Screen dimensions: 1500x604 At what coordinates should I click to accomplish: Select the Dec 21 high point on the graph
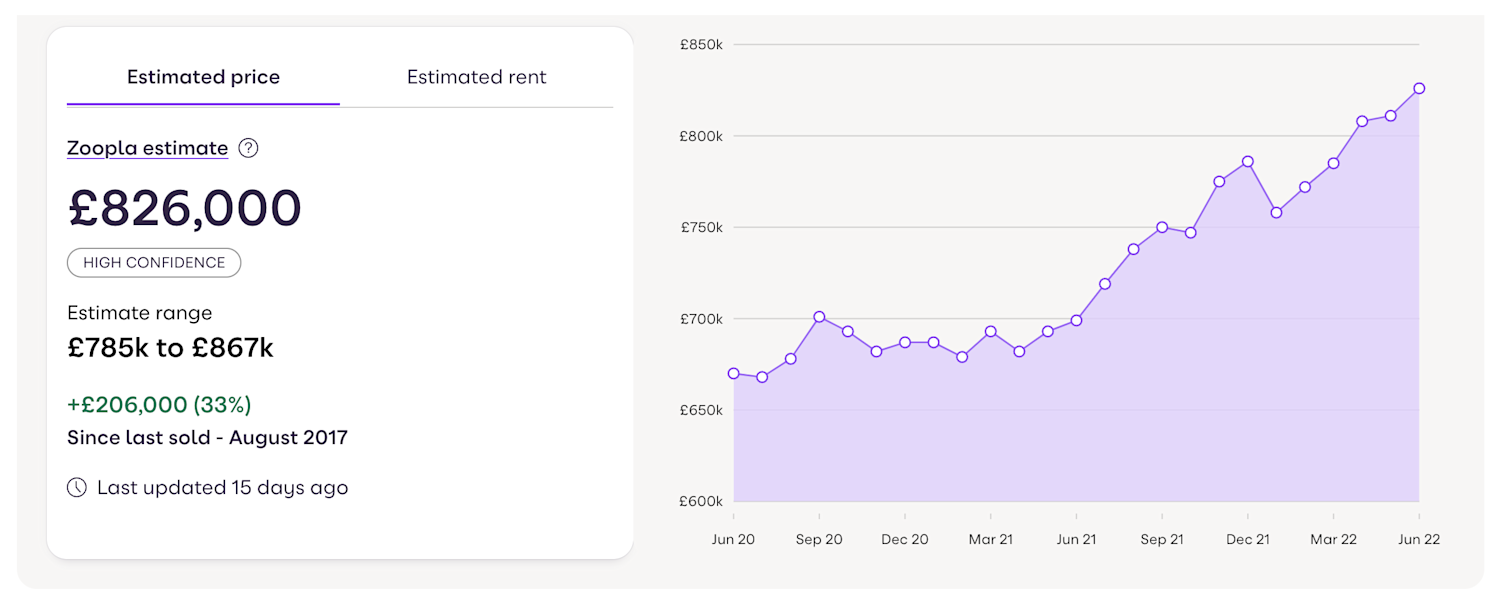1248,160
